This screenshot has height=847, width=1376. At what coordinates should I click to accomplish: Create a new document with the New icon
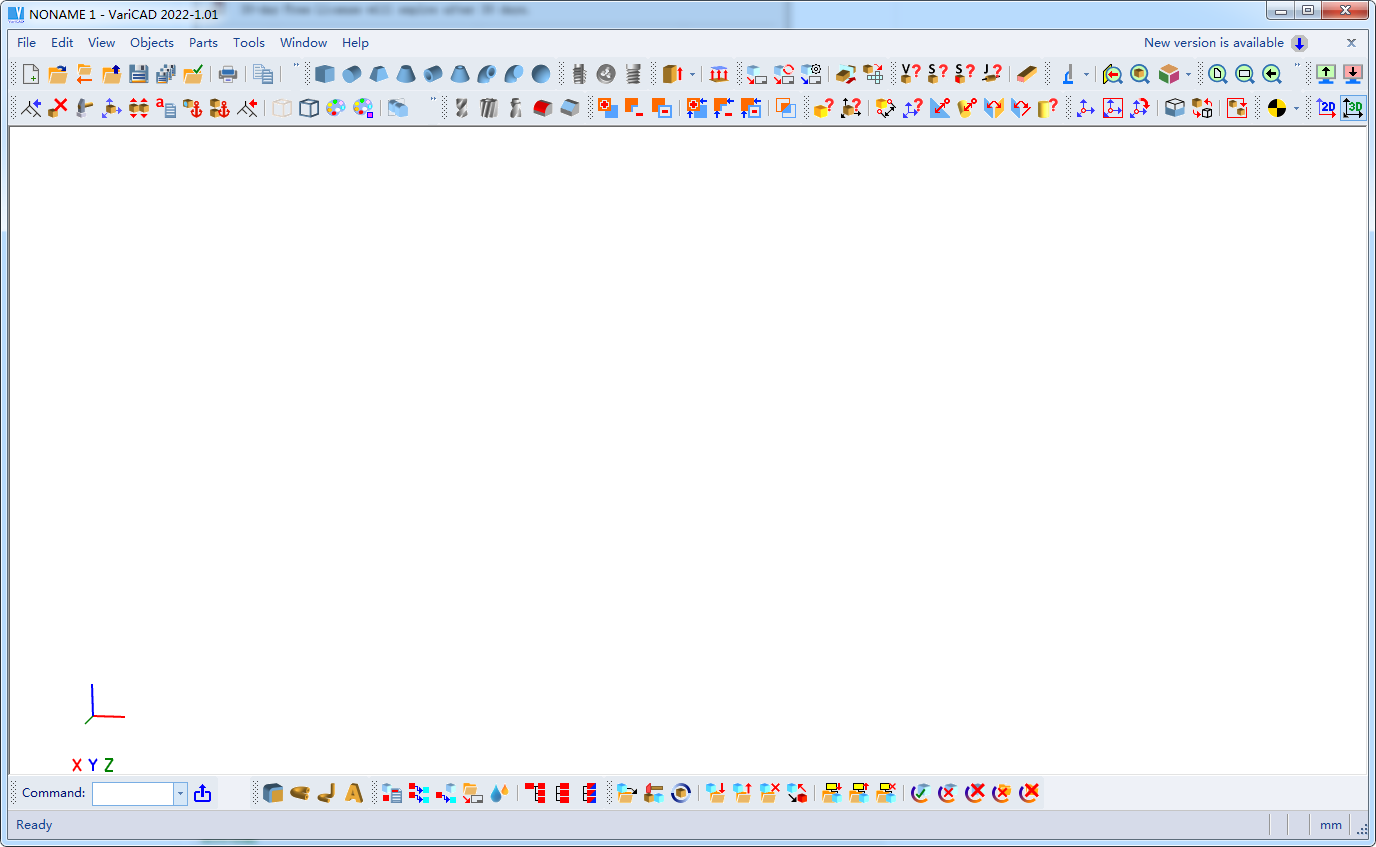coord(31,74)
